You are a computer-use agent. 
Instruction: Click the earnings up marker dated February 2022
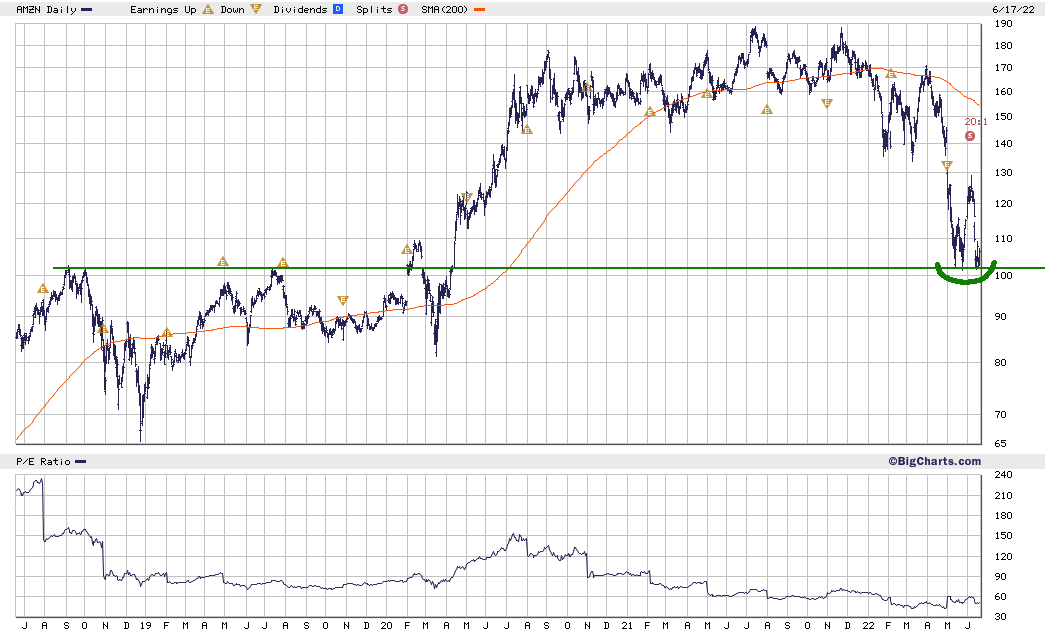(x=891, y=73)
